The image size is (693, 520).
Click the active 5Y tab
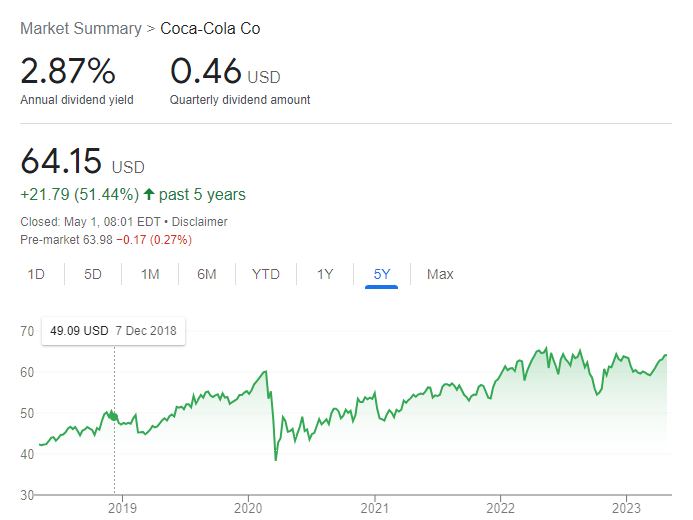click(382, 274)
